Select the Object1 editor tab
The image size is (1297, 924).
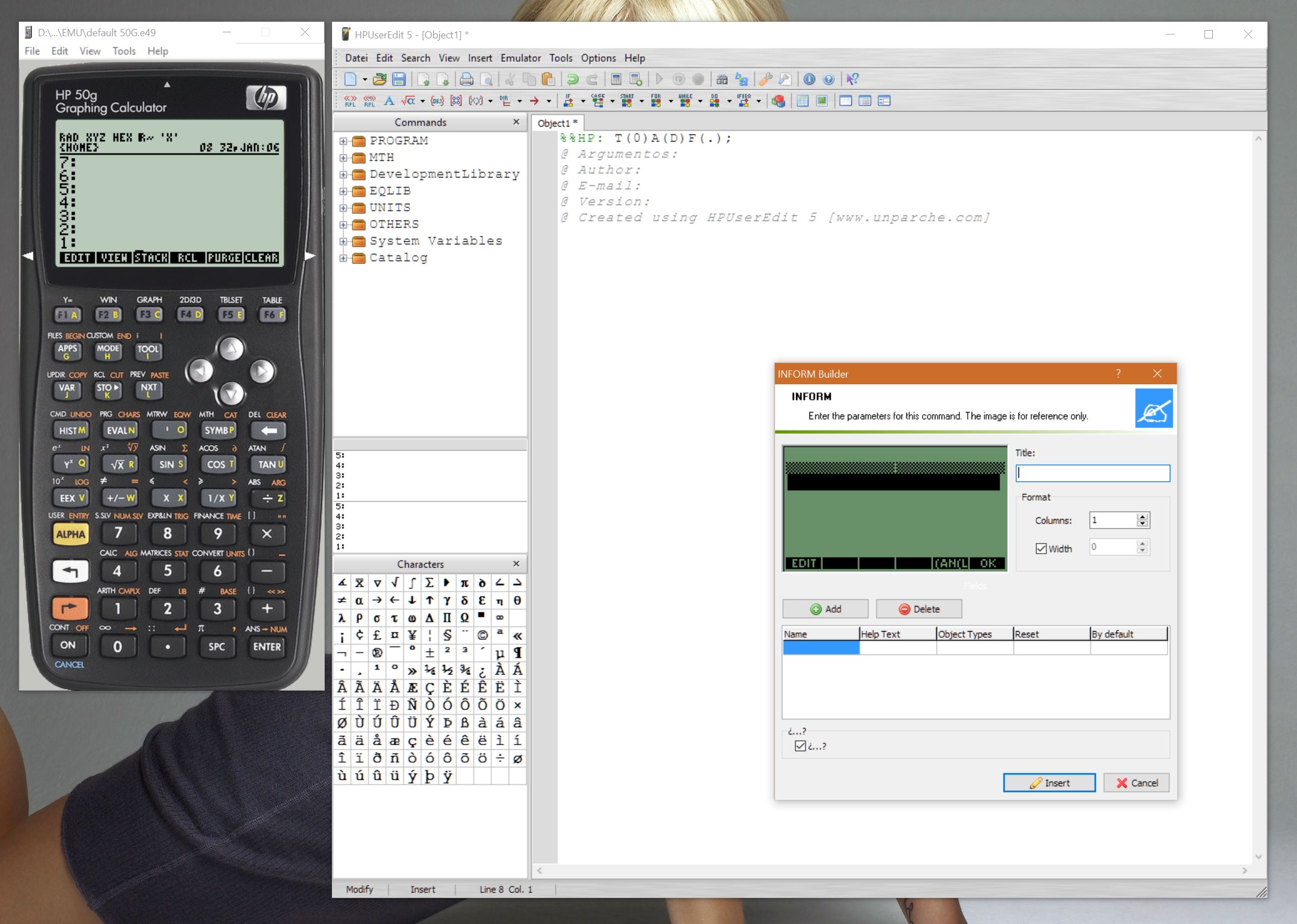(557, 123)
